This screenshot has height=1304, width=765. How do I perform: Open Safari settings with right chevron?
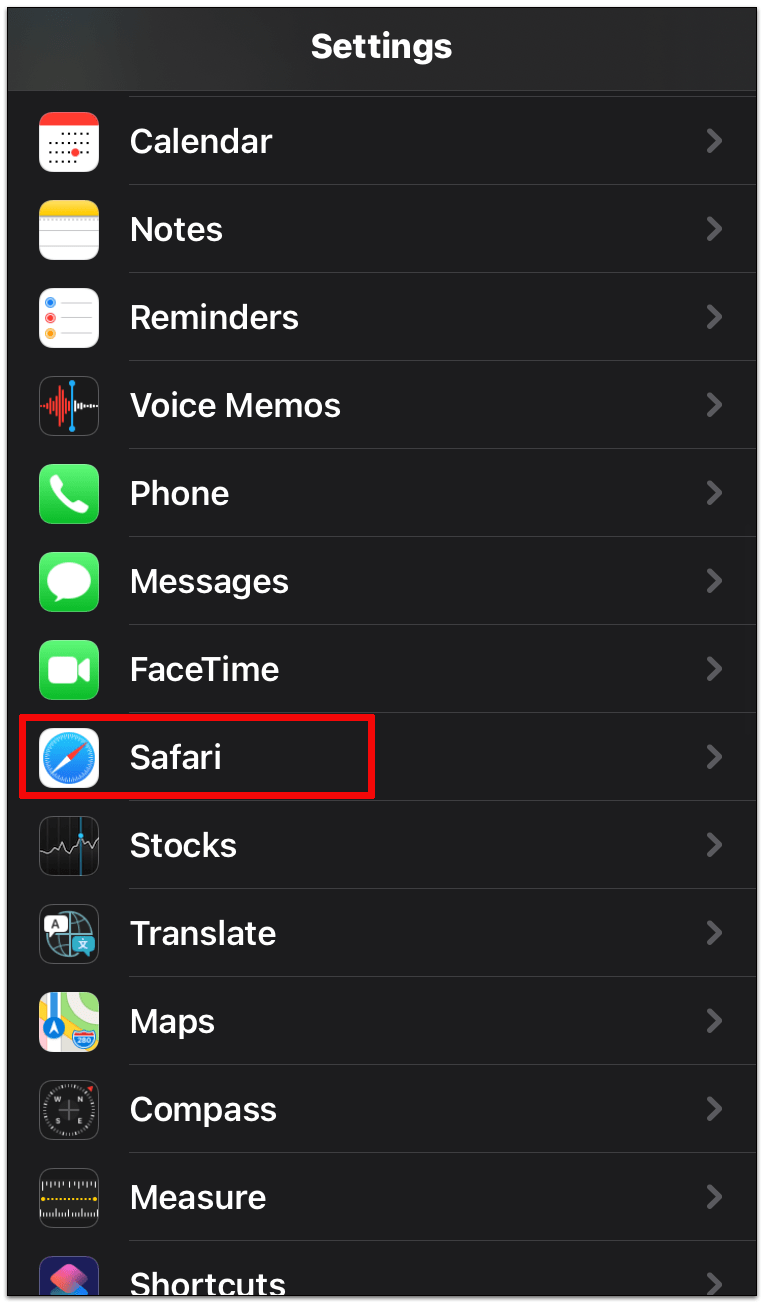714,757
